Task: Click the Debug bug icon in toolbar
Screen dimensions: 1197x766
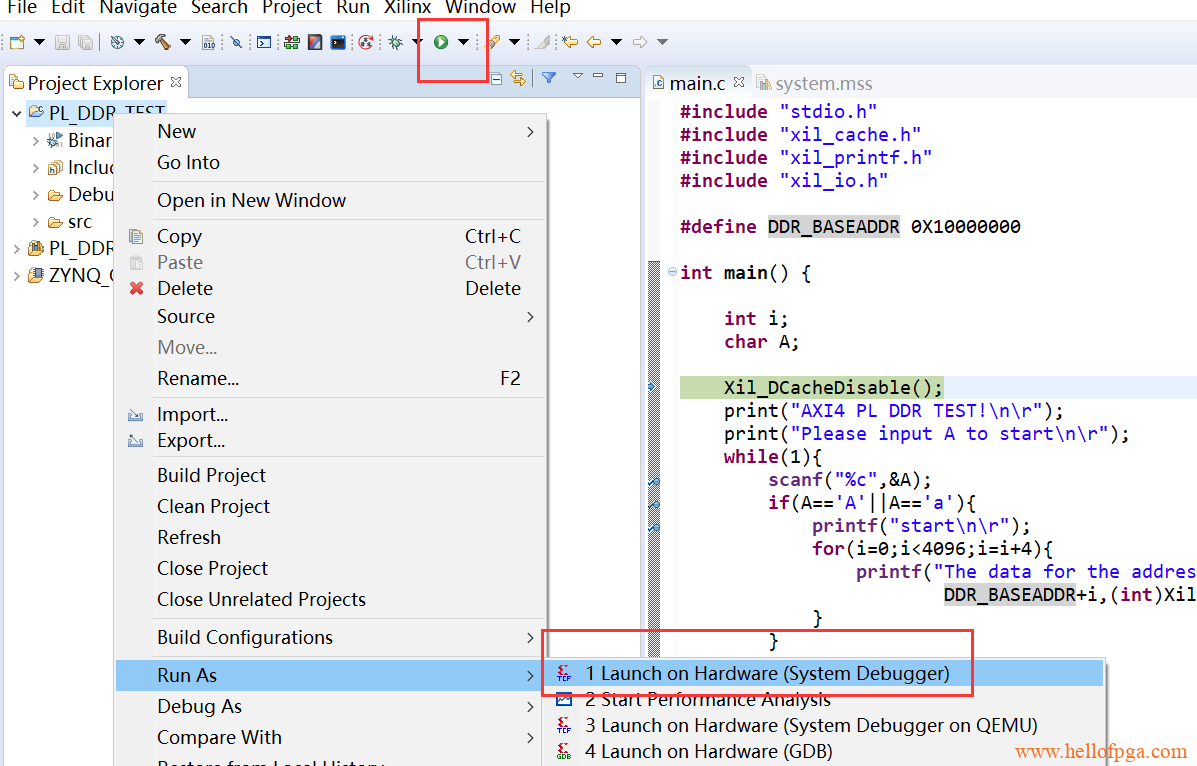Action: point(396,42)
